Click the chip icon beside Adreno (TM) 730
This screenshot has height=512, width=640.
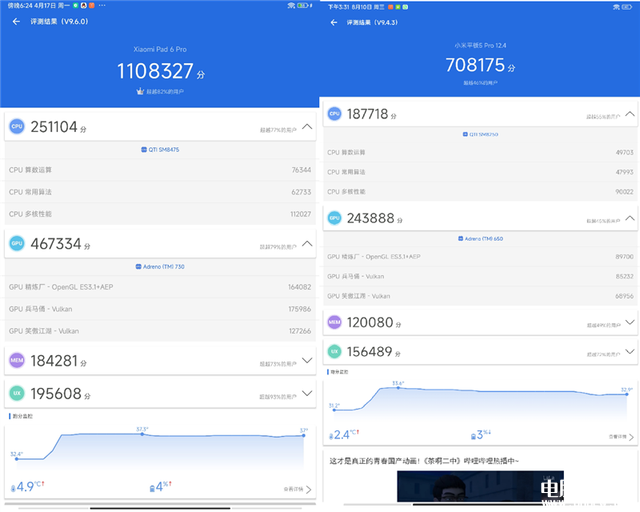click(138, 267)
